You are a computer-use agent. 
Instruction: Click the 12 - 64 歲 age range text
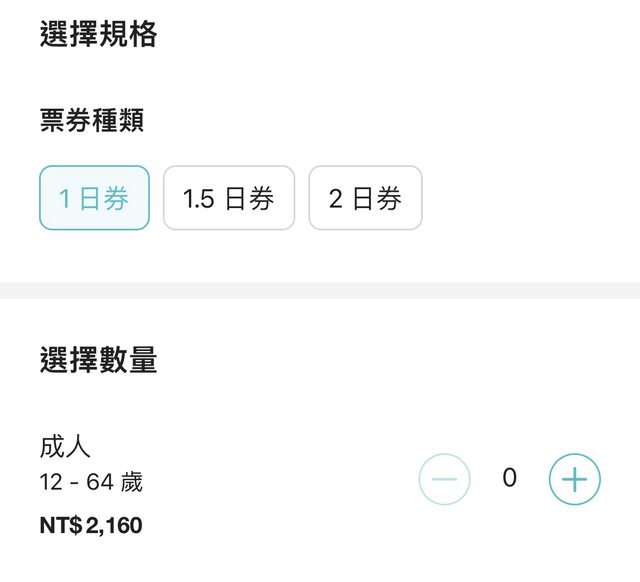[91, 483]
